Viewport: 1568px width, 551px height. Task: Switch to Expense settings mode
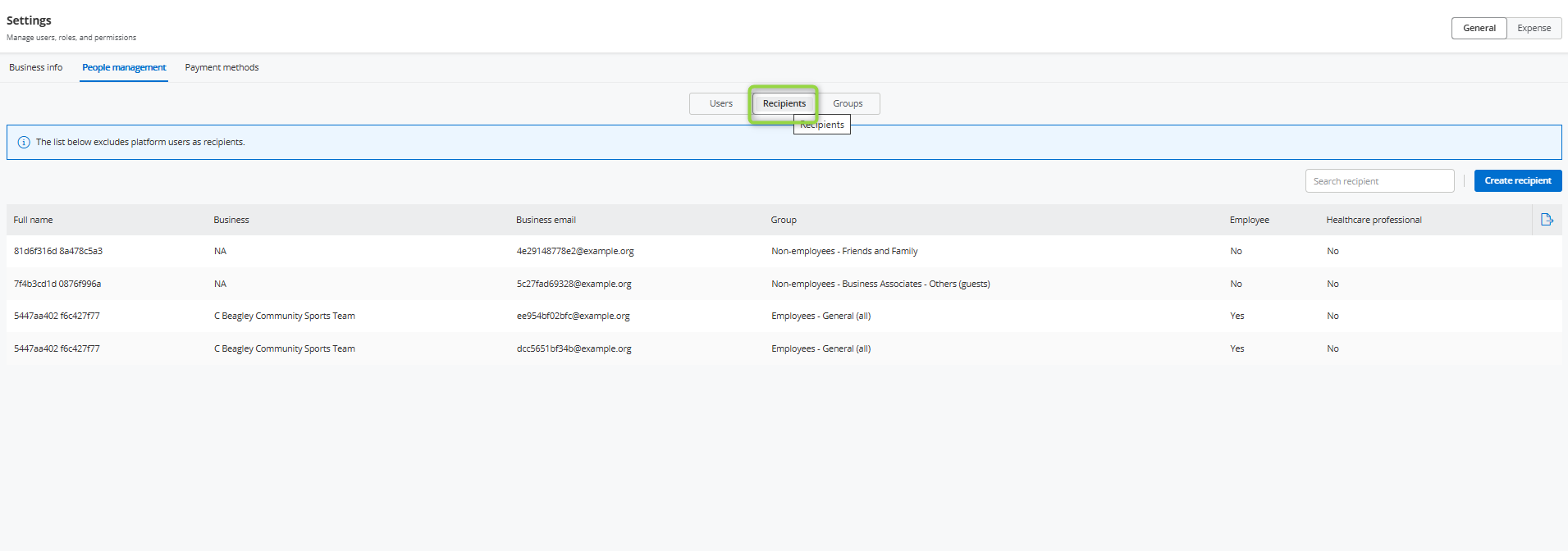1534,28
